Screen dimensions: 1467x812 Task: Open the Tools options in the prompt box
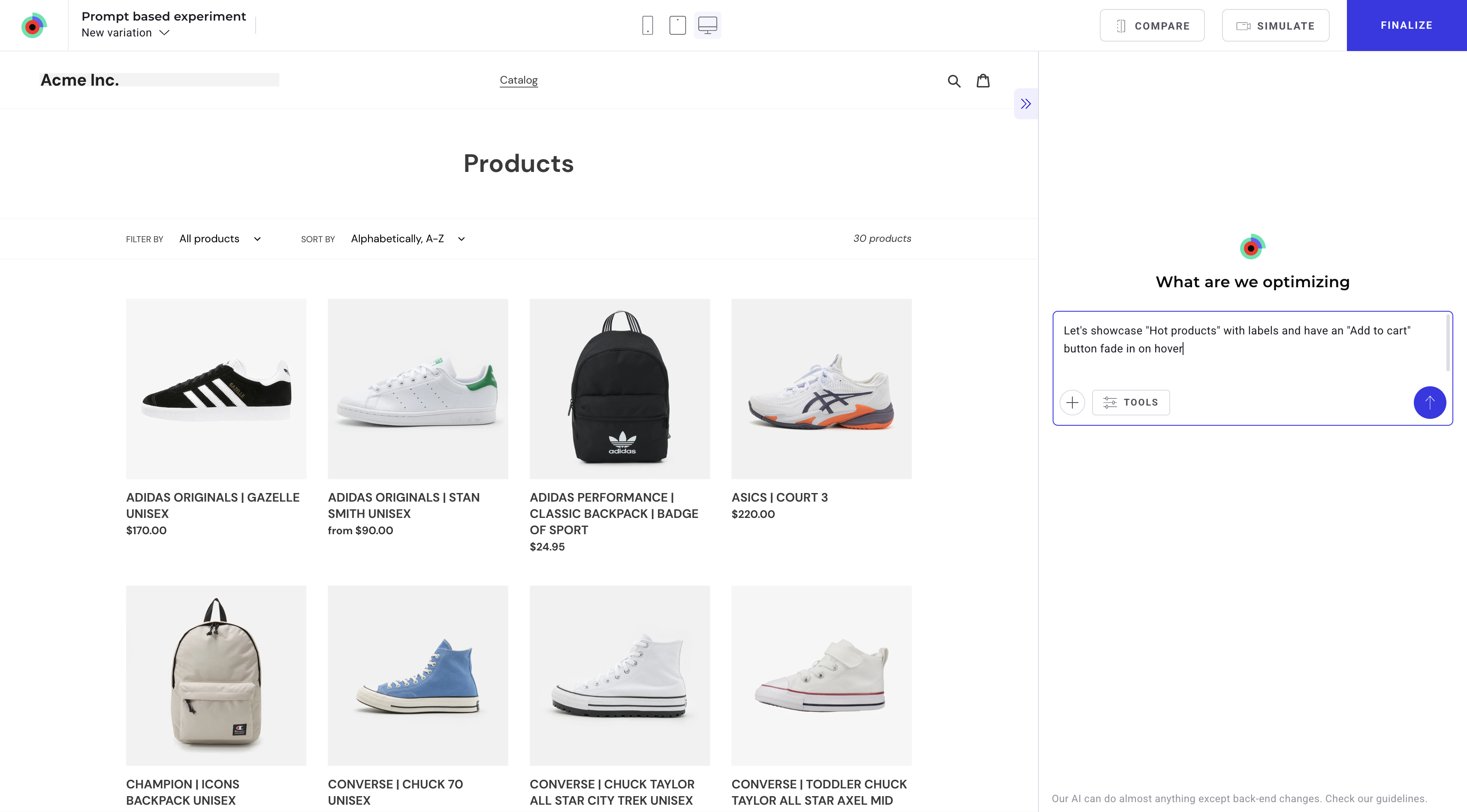1131,402
